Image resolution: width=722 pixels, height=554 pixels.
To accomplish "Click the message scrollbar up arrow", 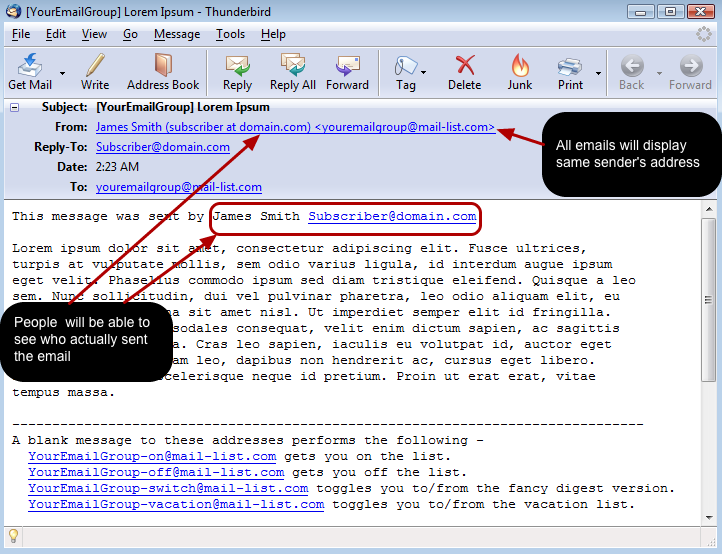I will pyautogui.click(x=709, y=210).
